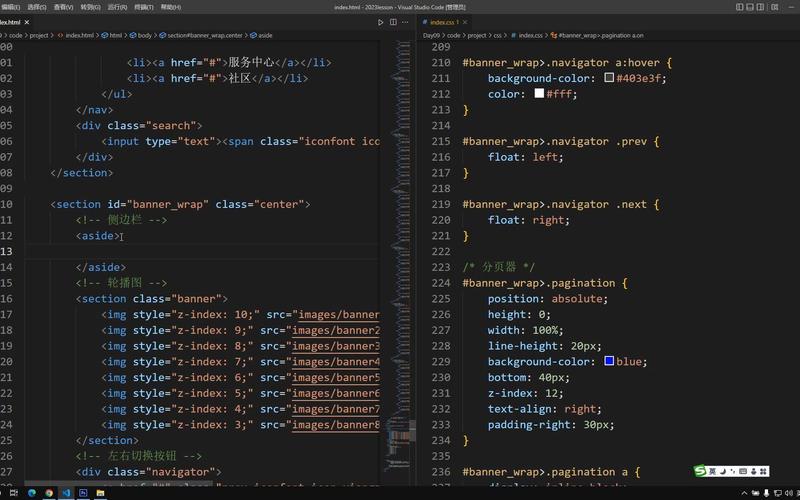
Task: Open customize layout icon in title bar
Action: (775, 7)
